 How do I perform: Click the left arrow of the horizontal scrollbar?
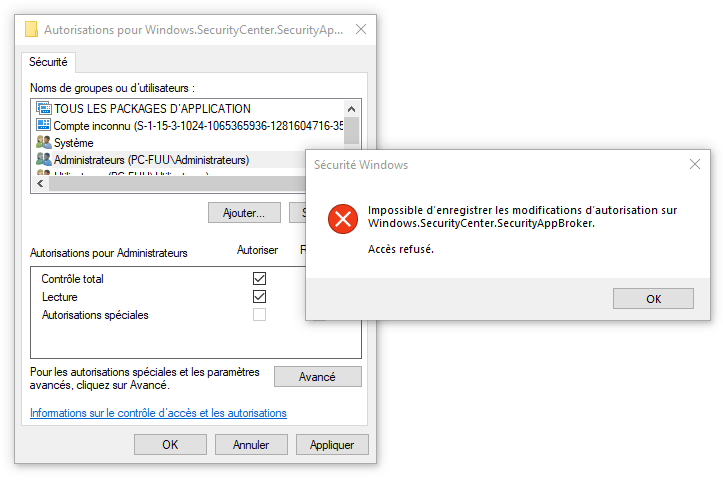[41, 183]
